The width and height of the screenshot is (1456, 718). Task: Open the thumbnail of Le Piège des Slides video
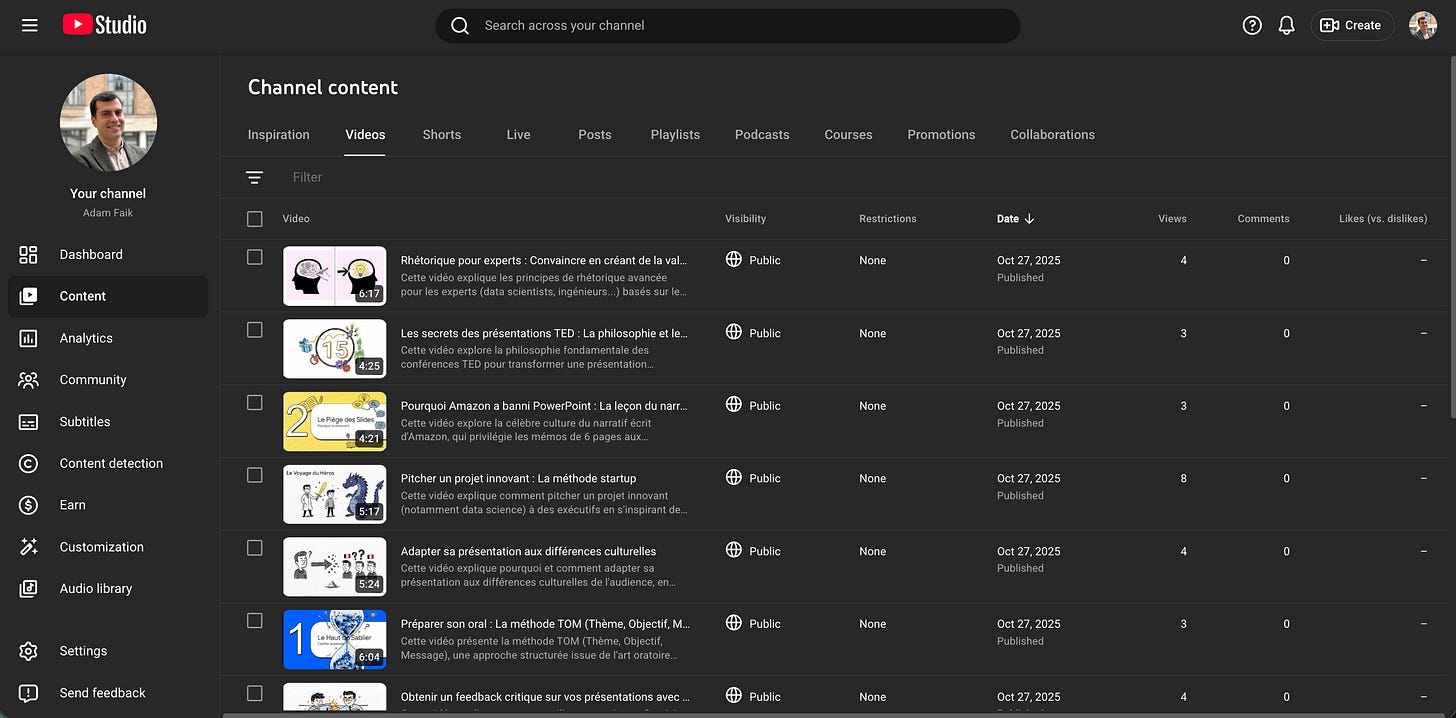click(x=334, y=421)
